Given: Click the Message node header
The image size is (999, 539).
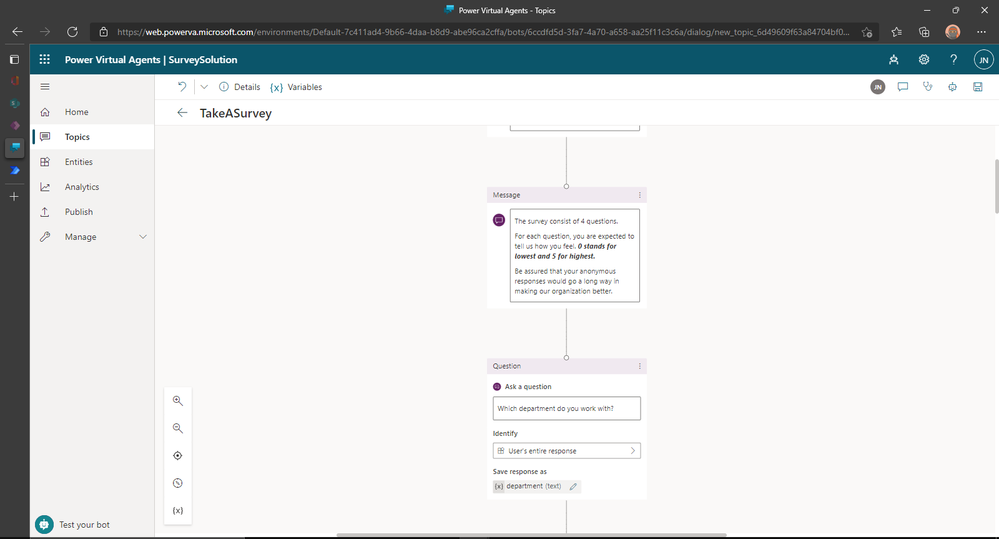Looking at the screenshot, I should 566,195.
